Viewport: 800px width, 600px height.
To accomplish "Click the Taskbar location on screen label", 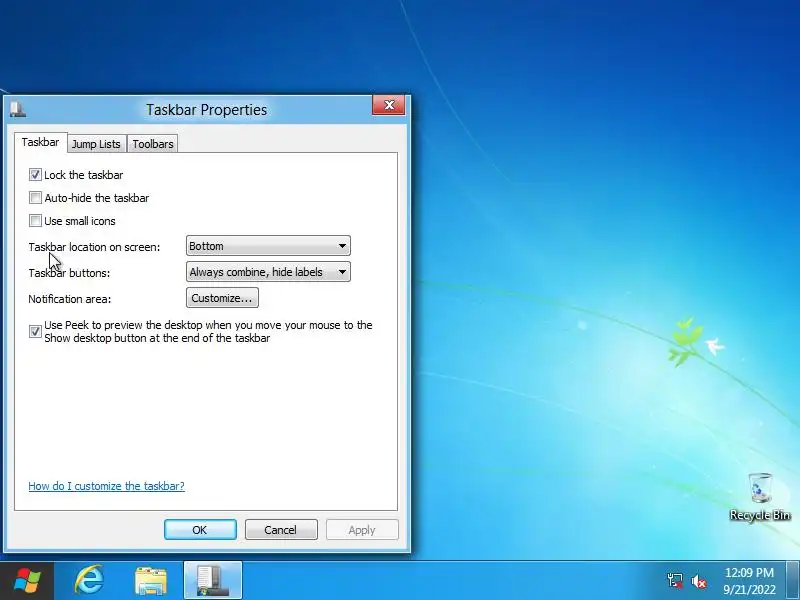I will click(x=94, y=247).
